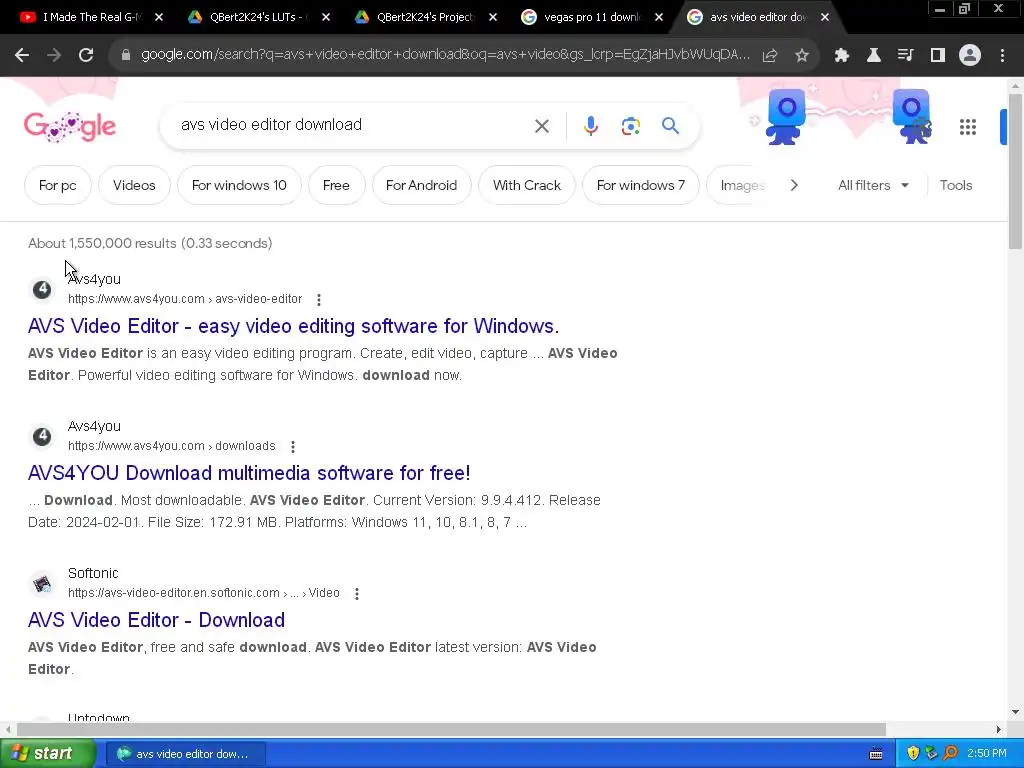Image resolution: width=1024 pixels, height=768 pixels.
Task: Open options for avs-video-editor result
Action: coord(319,300)
